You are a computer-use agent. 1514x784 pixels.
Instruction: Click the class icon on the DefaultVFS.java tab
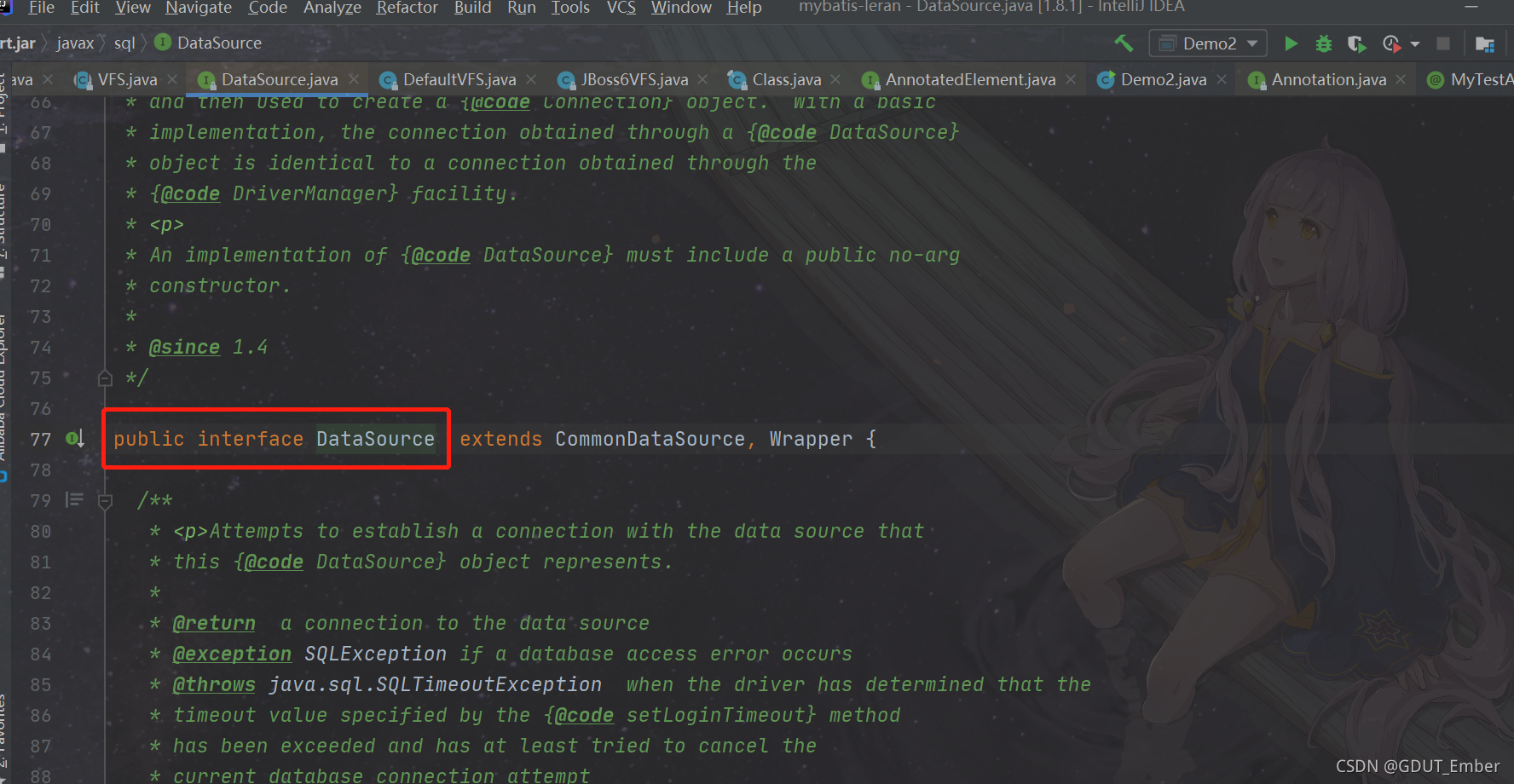388,80
